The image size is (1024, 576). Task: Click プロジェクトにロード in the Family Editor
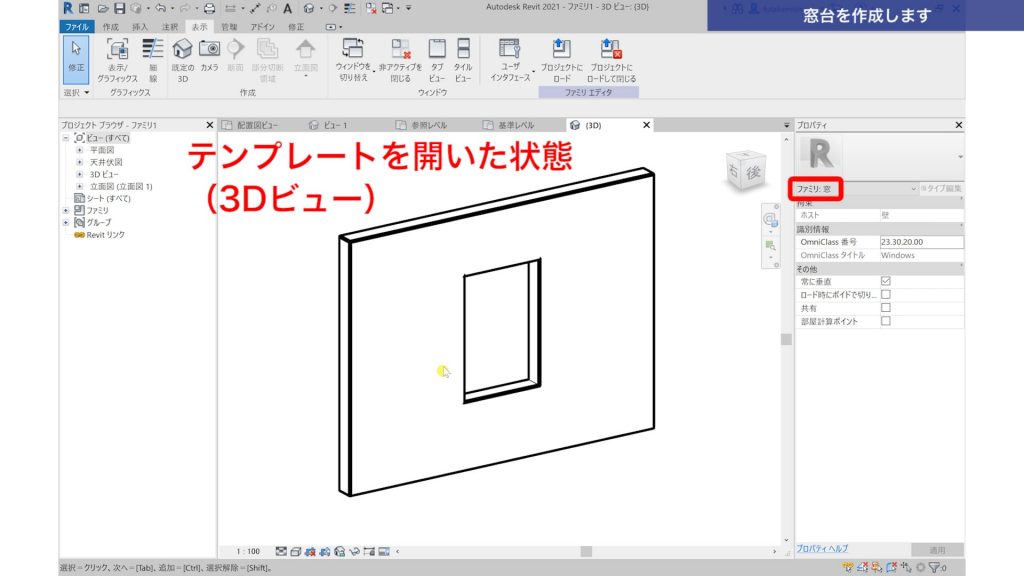point(560,52)
